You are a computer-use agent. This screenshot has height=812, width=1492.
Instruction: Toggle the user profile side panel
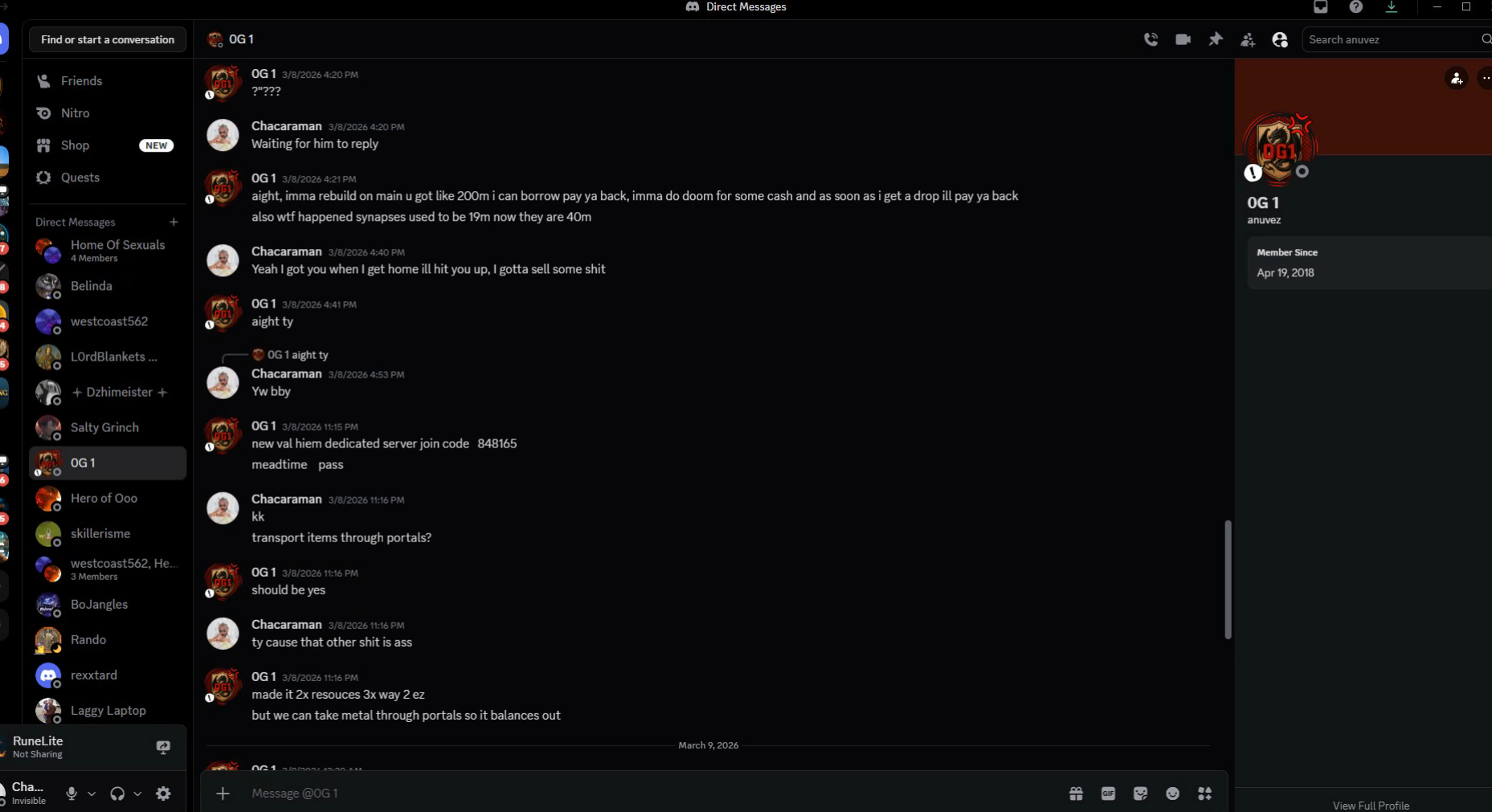click(x=1280, y=39)
